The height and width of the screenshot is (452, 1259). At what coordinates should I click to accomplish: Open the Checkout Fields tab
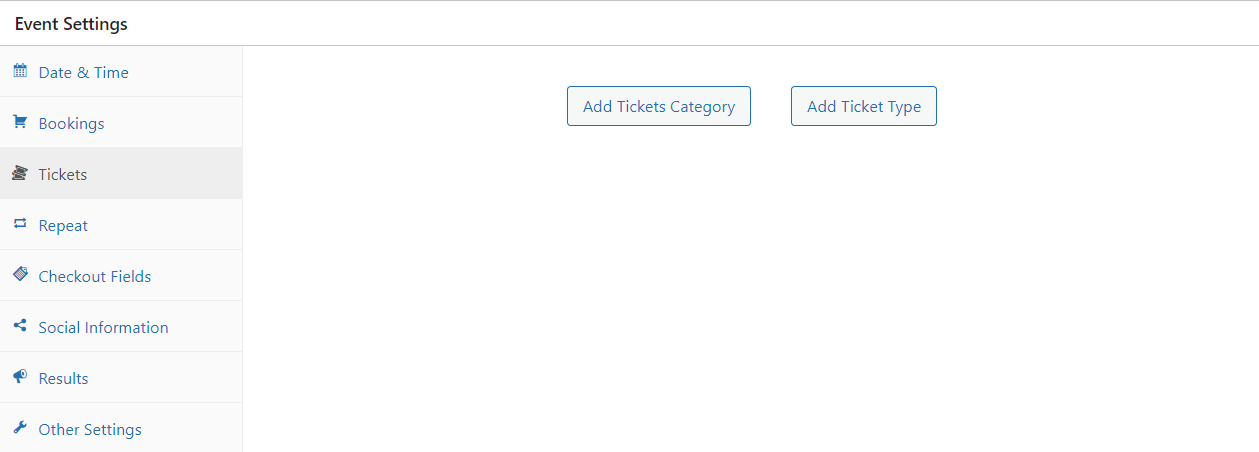point(95,277)
